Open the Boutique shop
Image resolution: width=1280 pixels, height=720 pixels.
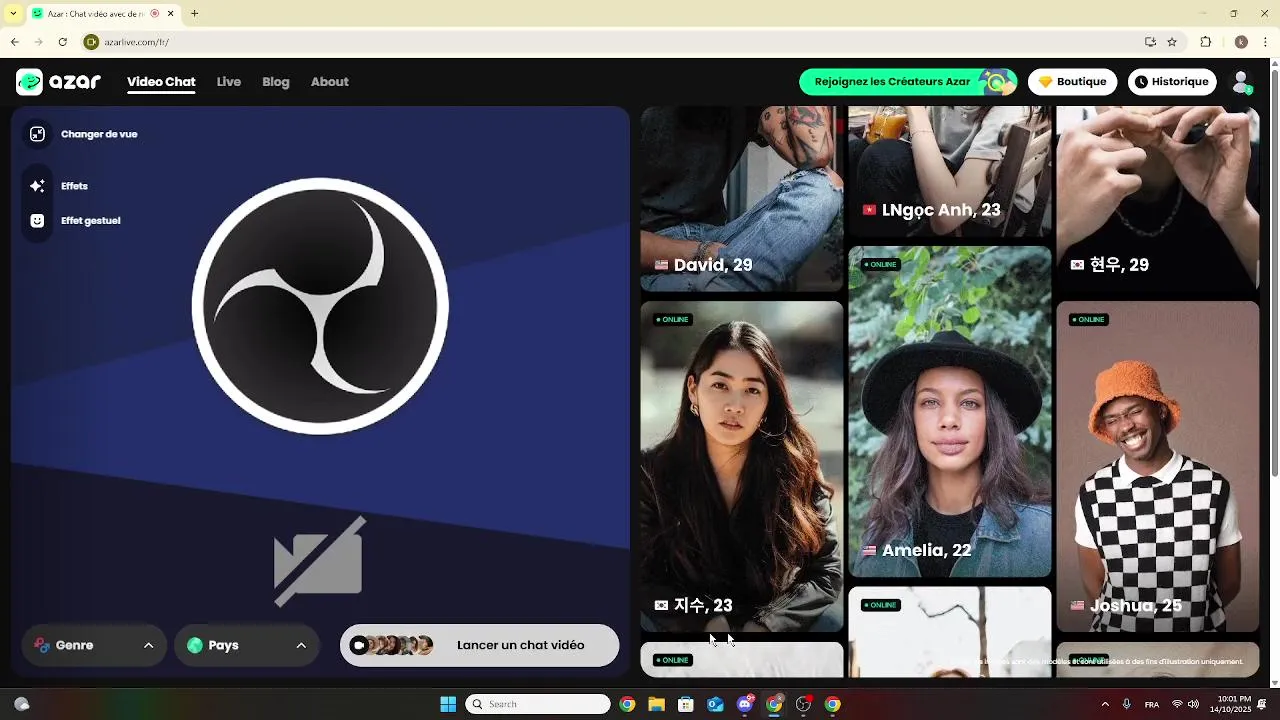1073,82
